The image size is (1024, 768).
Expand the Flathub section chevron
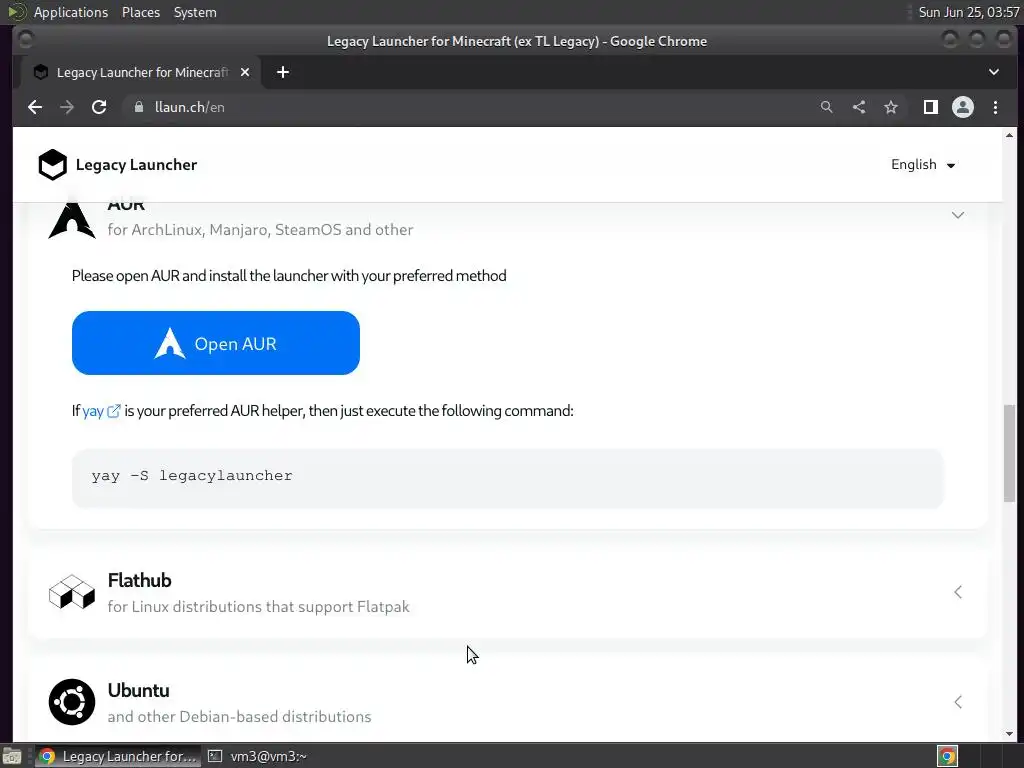coord(958,592)
